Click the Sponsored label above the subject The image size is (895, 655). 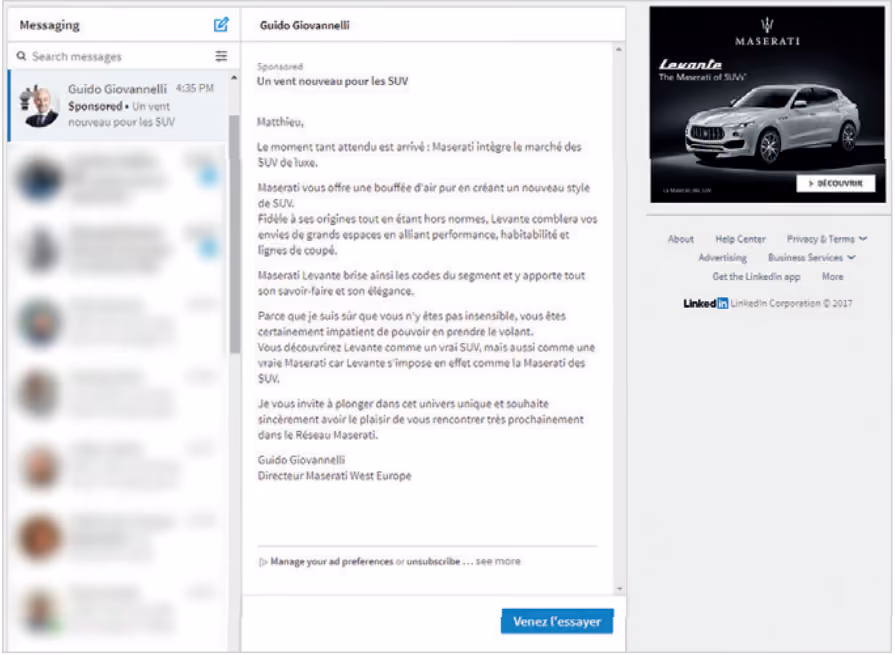[x=280, y=67]
